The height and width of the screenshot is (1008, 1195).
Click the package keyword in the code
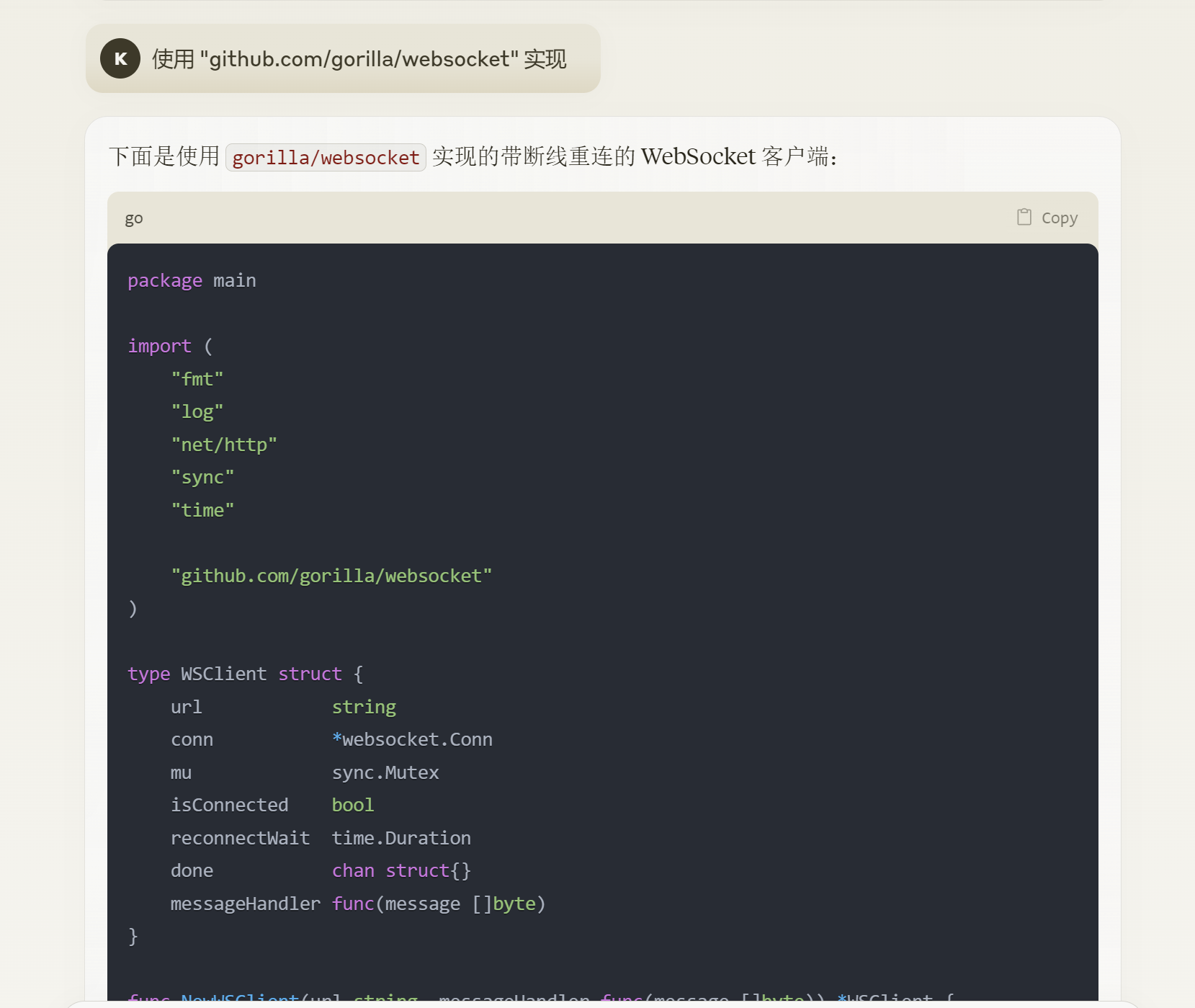pos(164,280)
